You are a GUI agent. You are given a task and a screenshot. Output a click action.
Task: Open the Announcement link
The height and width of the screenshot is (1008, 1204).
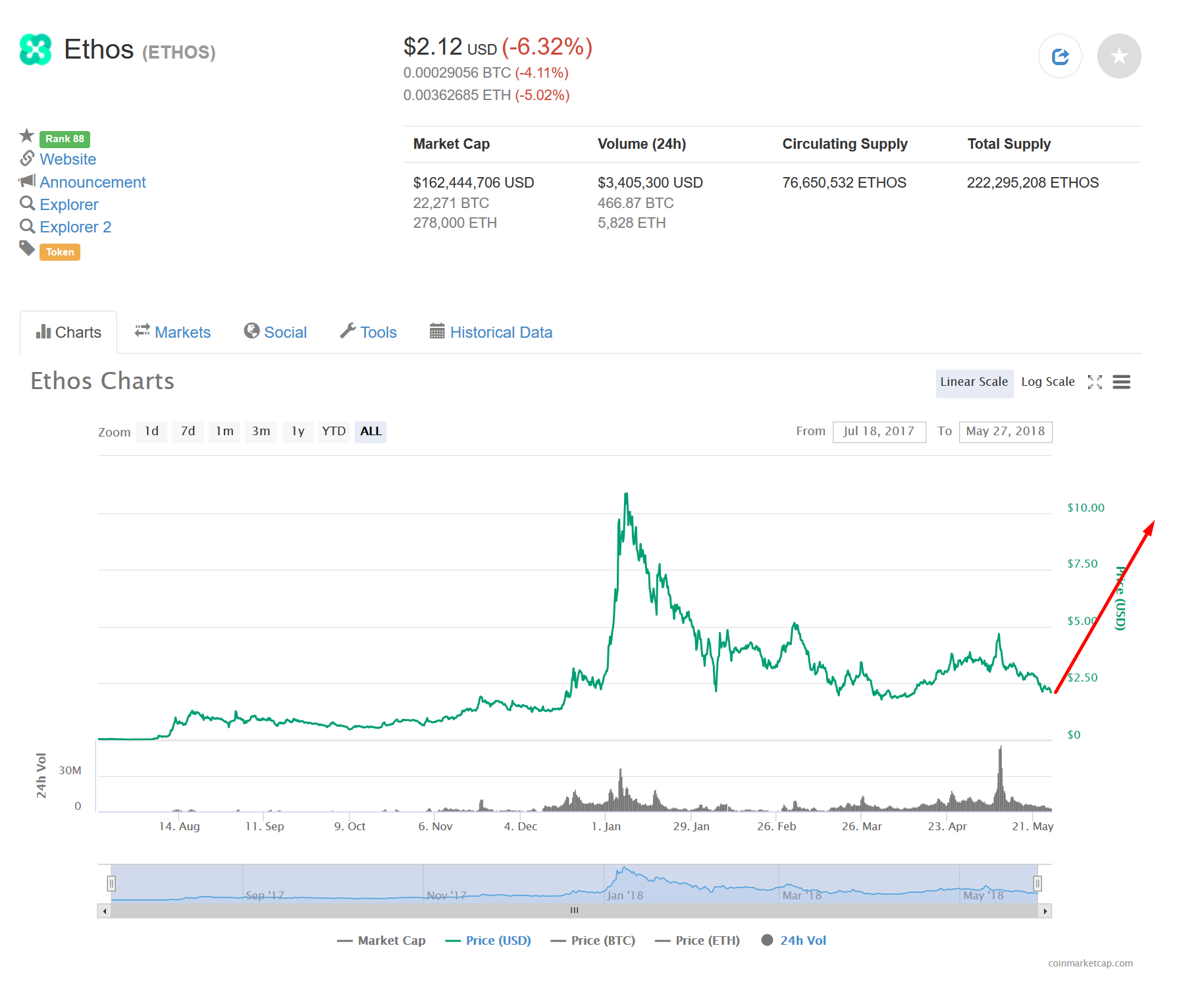93,182
